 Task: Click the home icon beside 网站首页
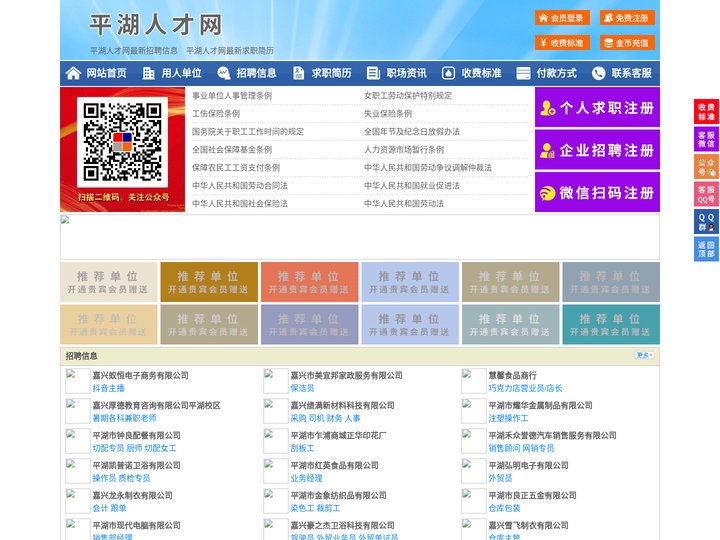coord(73,73)
